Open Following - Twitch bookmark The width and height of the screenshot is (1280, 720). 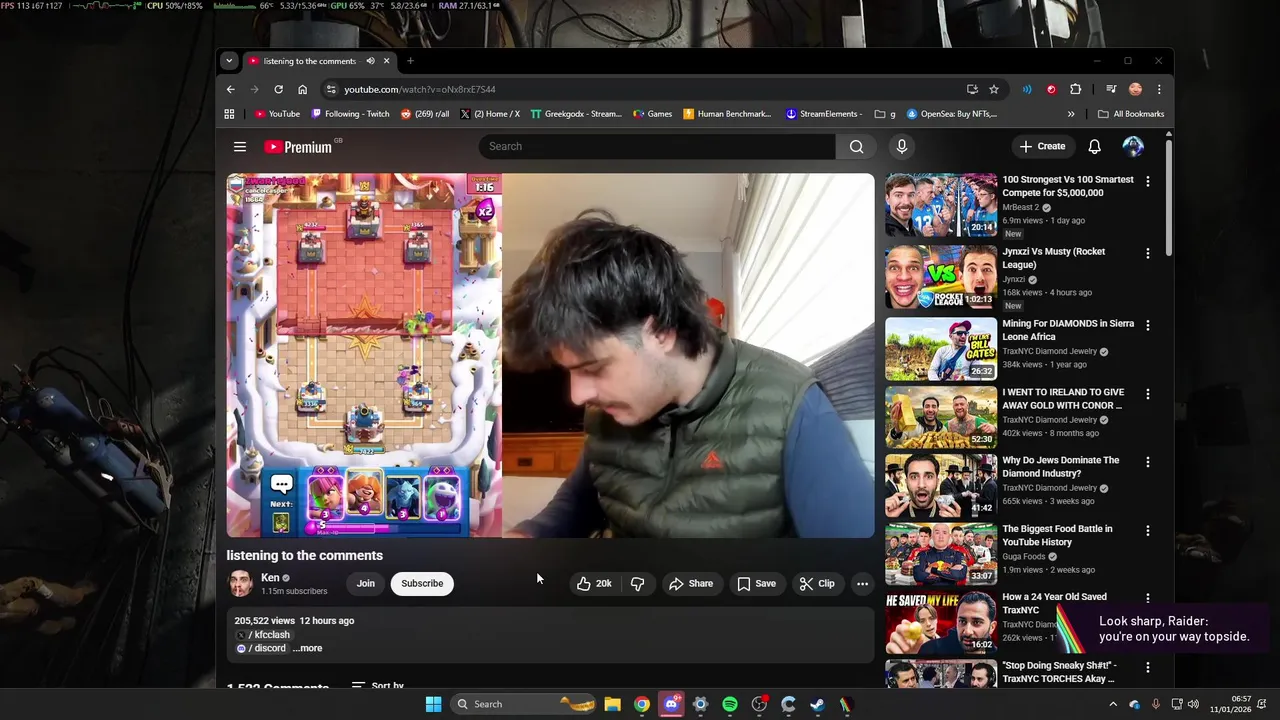(350, 114)
